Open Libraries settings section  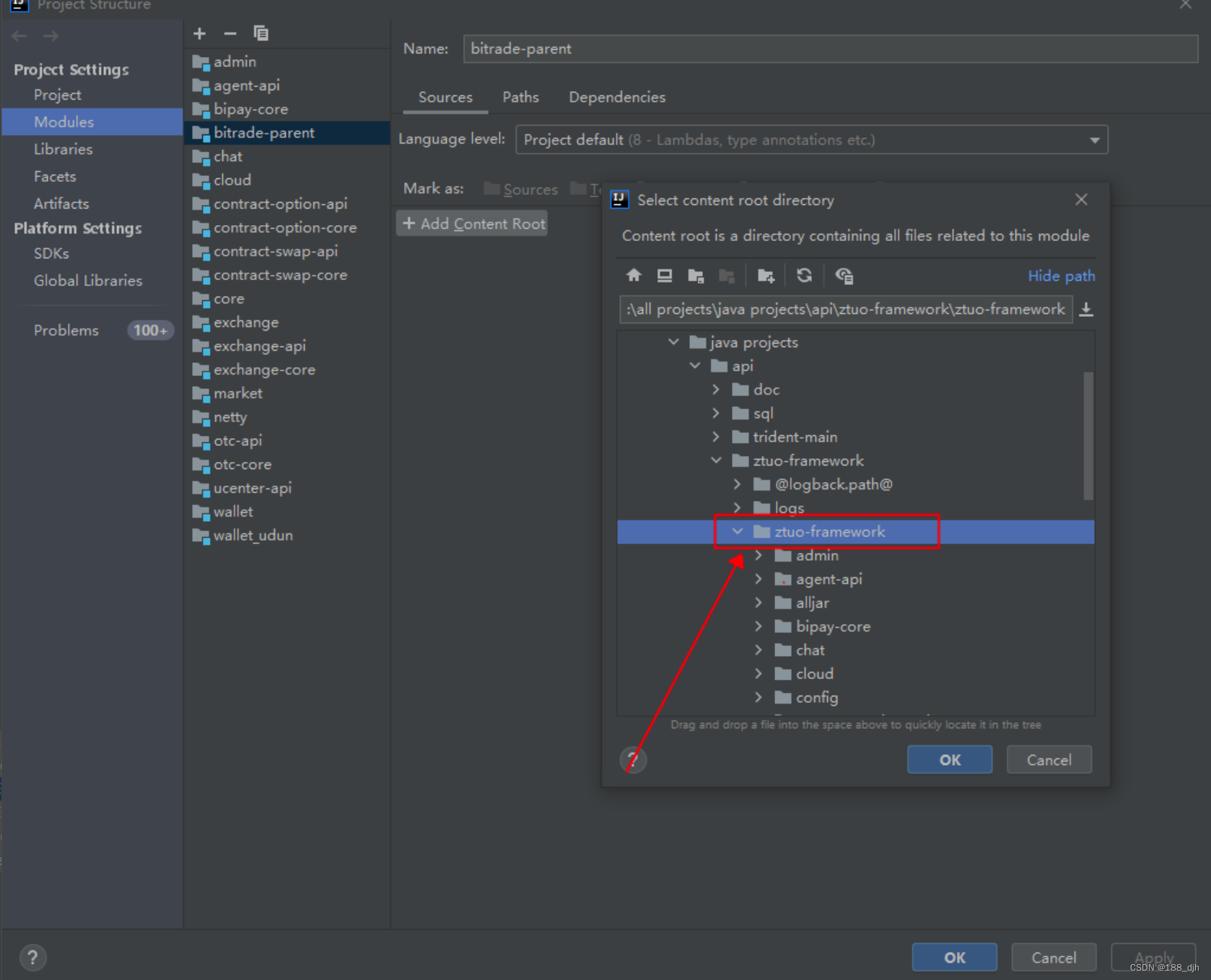pos(64,149)
